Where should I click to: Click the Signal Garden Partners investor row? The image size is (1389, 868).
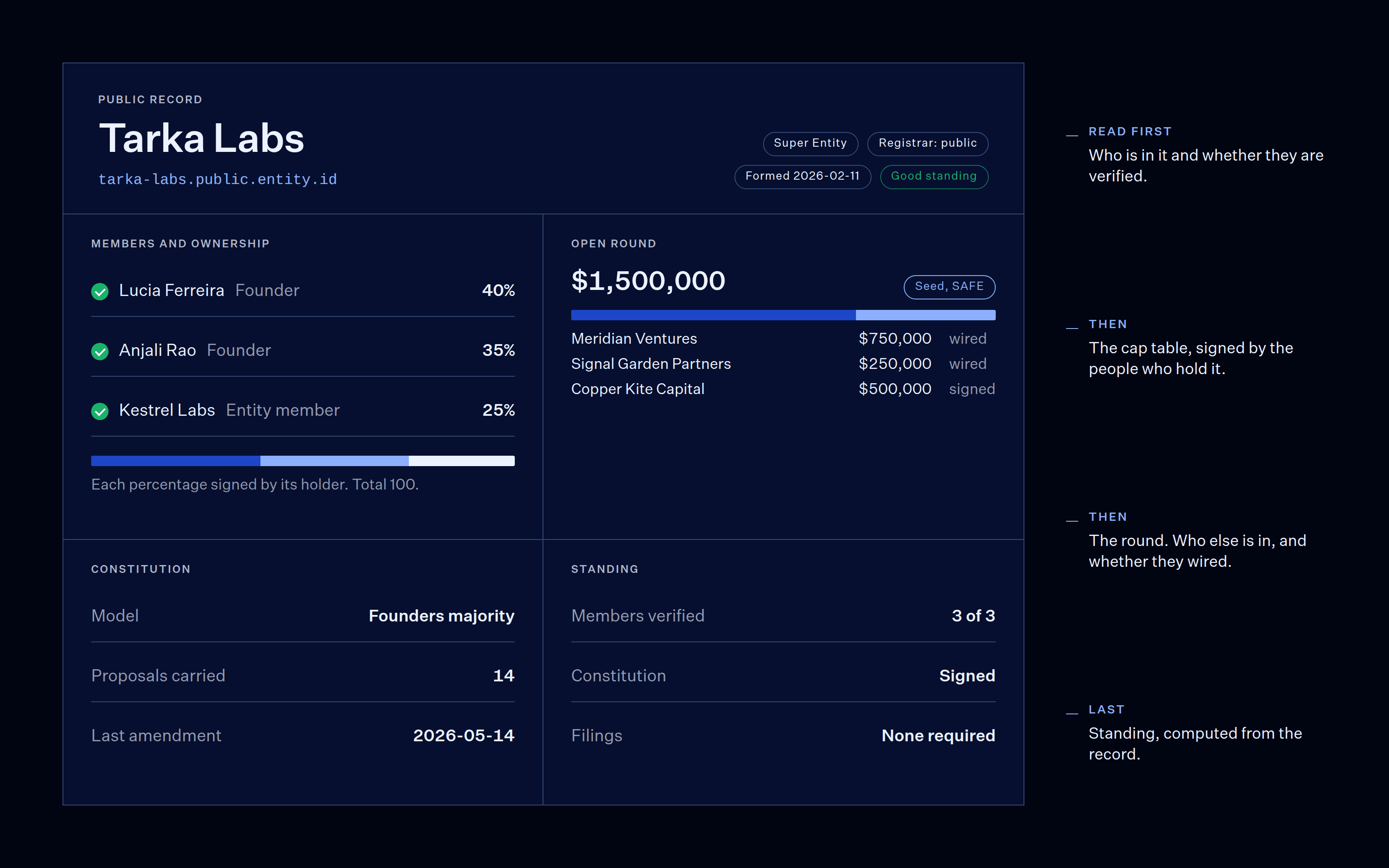click(783, 364)
